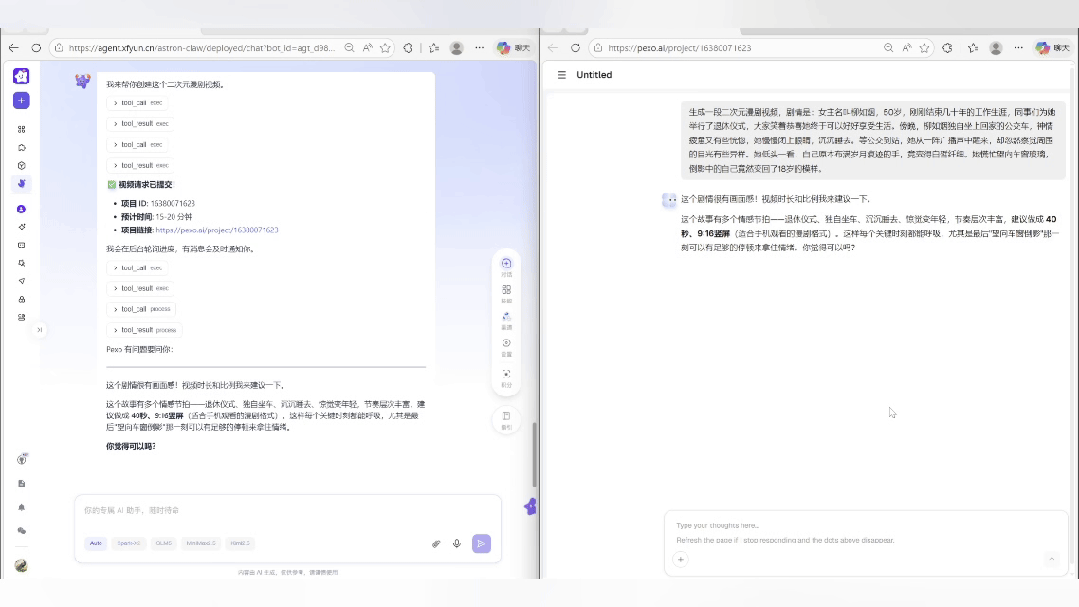Expand the first tool_call exec entry
The height and width of the screenshot is (607, 1079).
click(x=138, y=103)
